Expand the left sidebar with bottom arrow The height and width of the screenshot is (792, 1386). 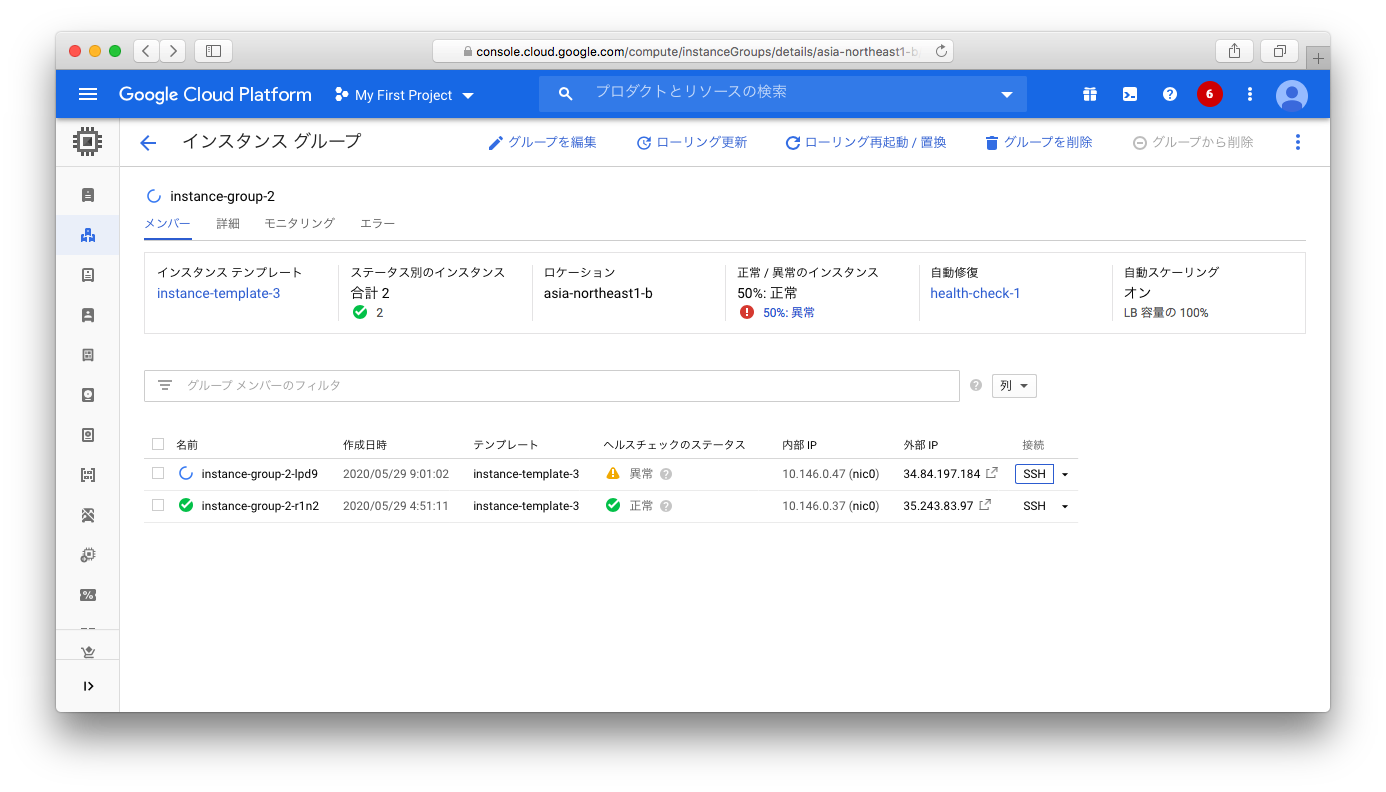click(88, 686)
